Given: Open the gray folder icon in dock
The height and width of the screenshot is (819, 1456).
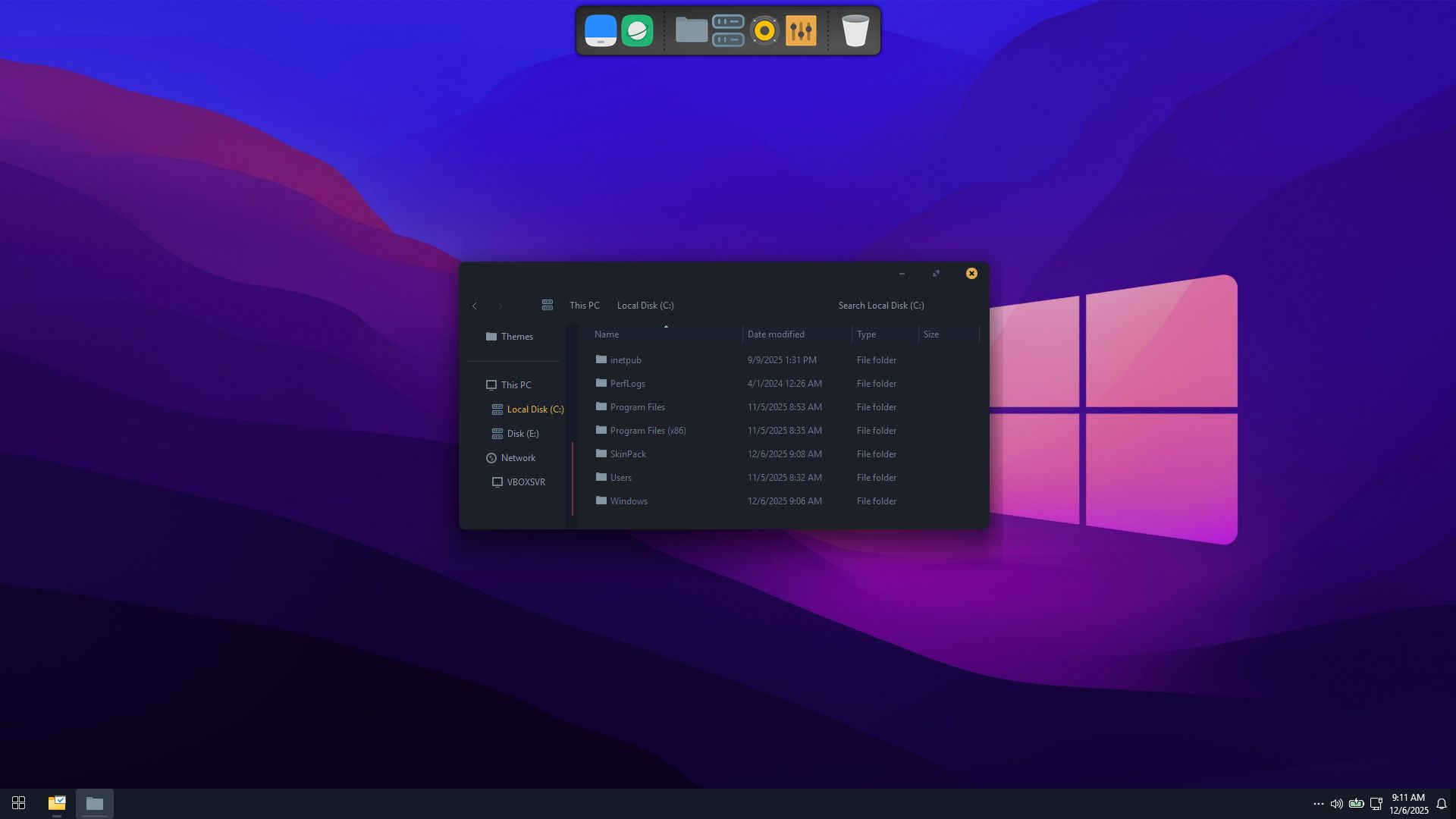Looking at the screenshot, I should tap(691, 30).
